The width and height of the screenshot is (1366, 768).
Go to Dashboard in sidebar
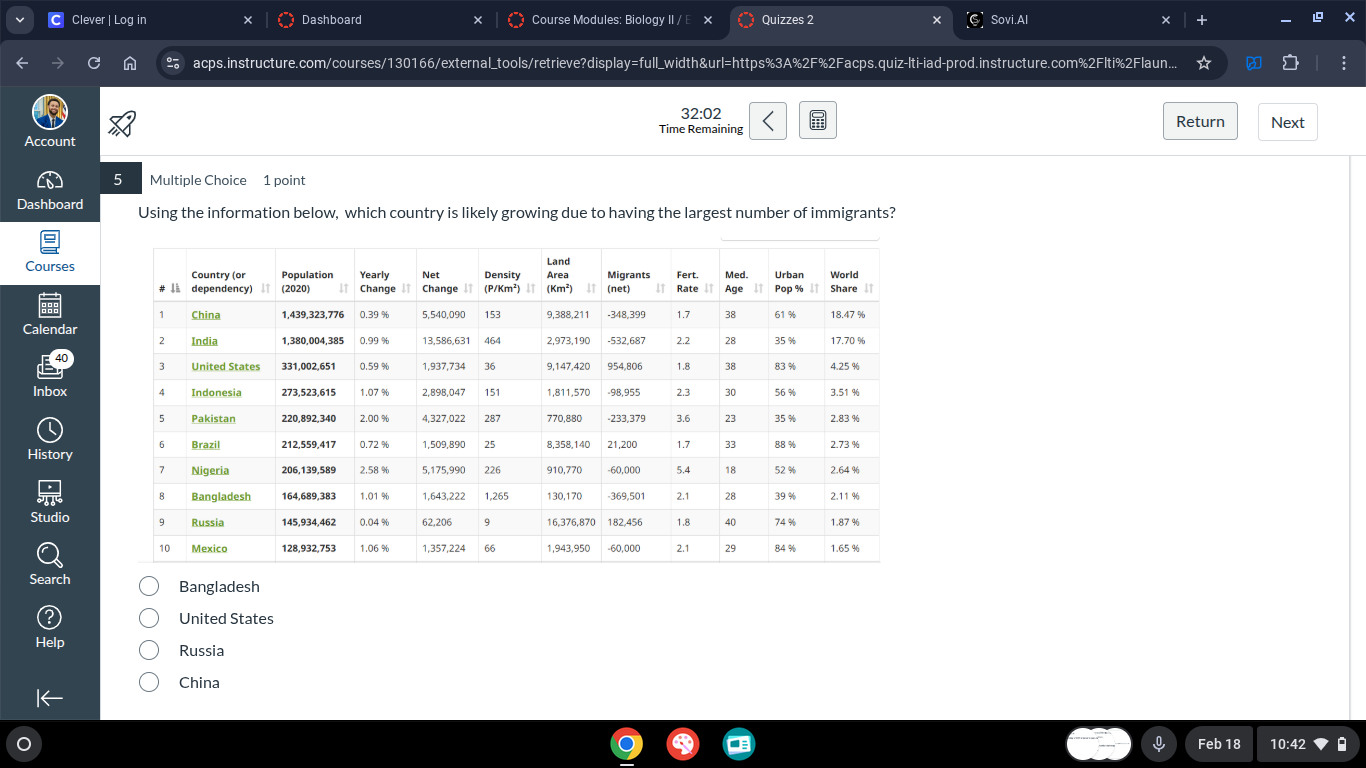[x=50, y=190]
